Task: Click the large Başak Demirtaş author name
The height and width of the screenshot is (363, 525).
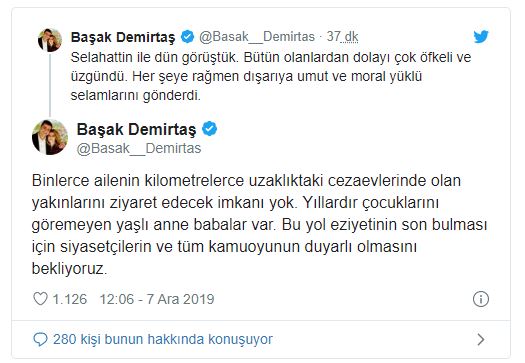Action: [x=137, y=130]
